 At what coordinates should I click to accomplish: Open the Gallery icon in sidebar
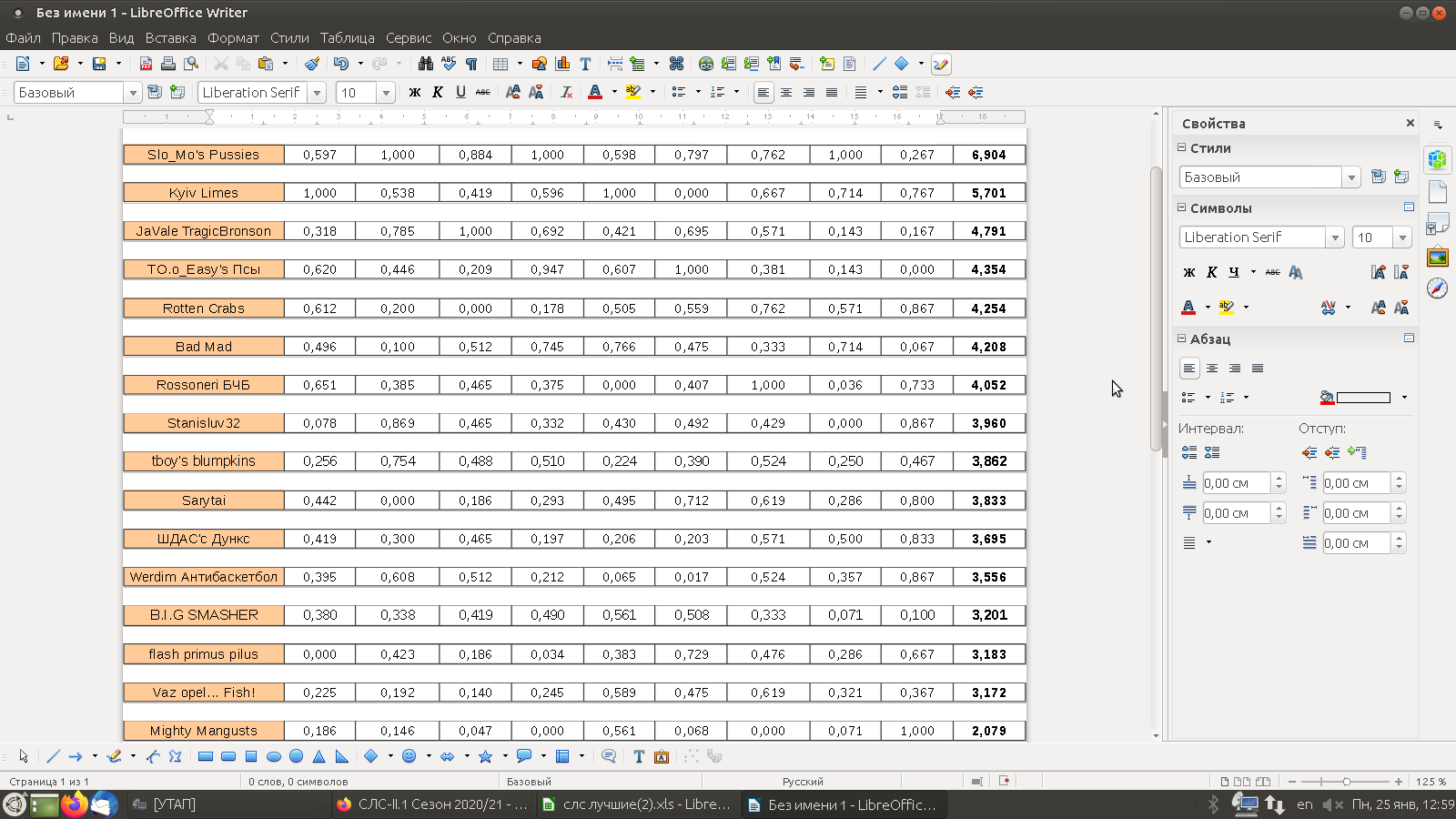point(1437,257)
